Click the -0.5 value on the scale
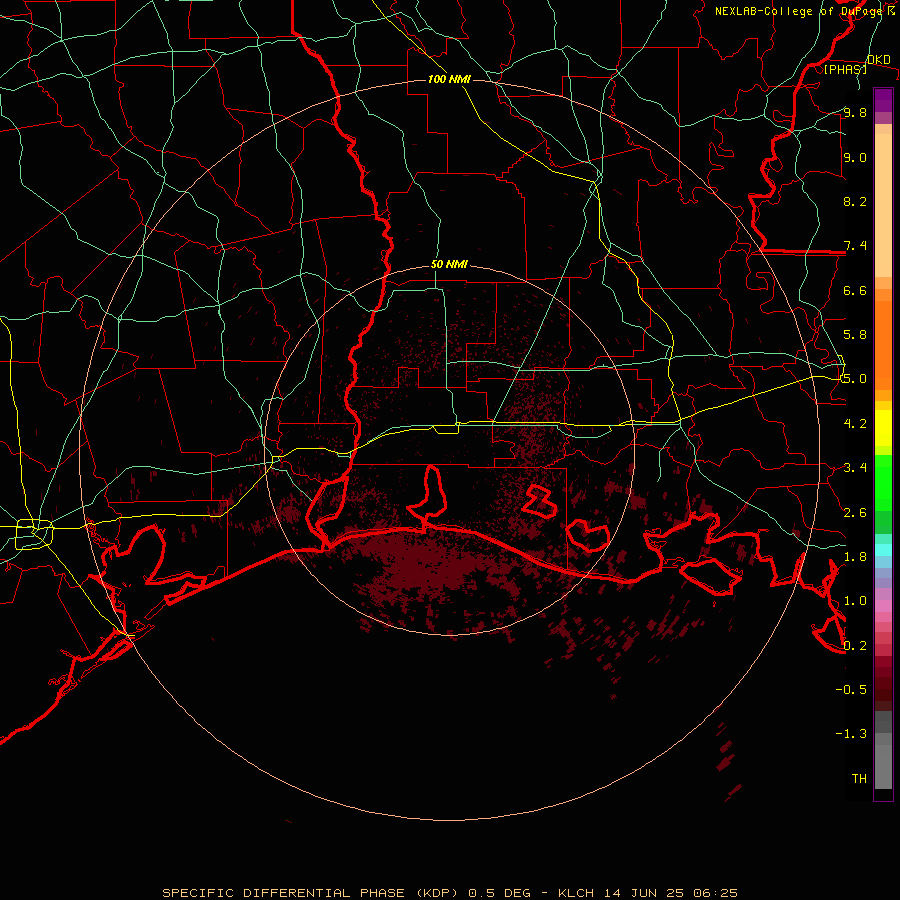Screen dimensions: 900x900 click(851, 690)
